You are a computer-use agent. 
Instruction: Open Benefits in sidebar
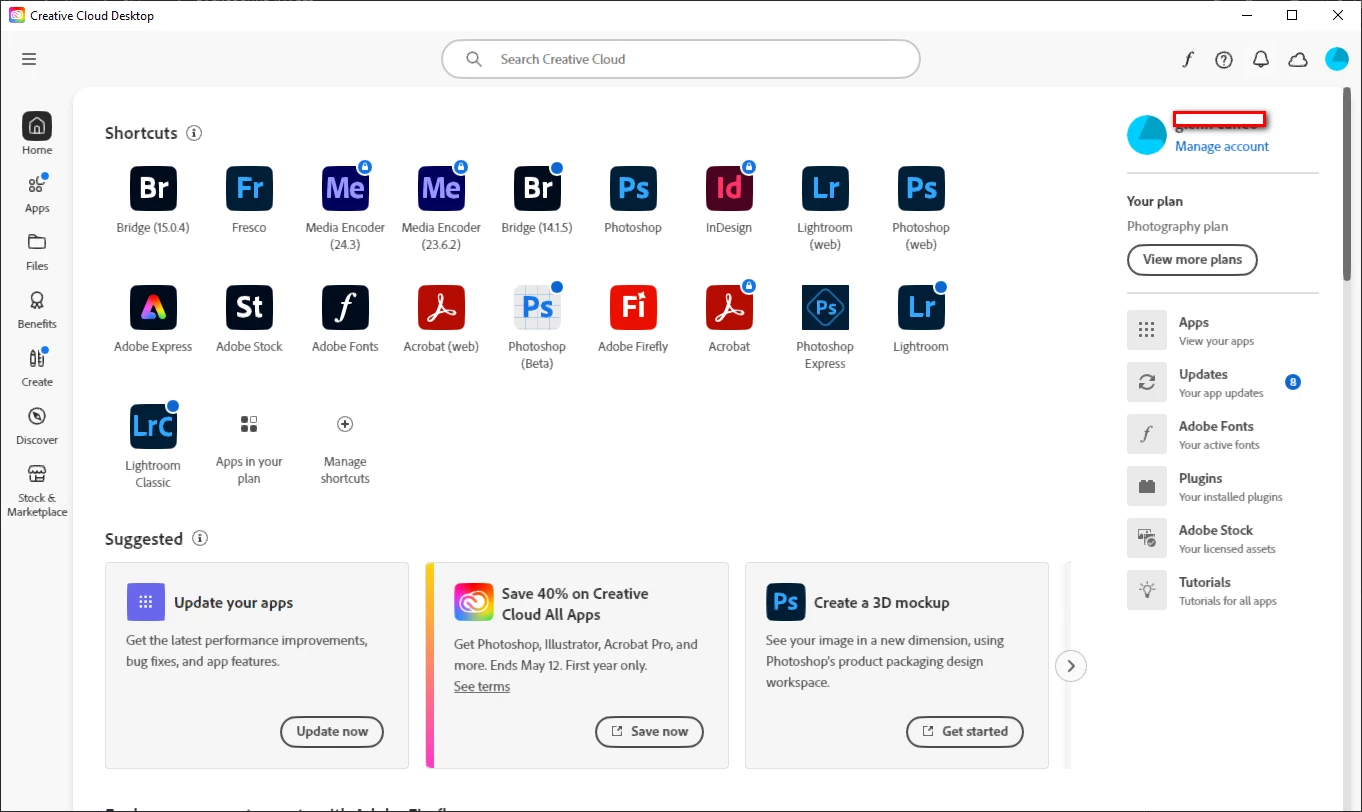point(37,308)
